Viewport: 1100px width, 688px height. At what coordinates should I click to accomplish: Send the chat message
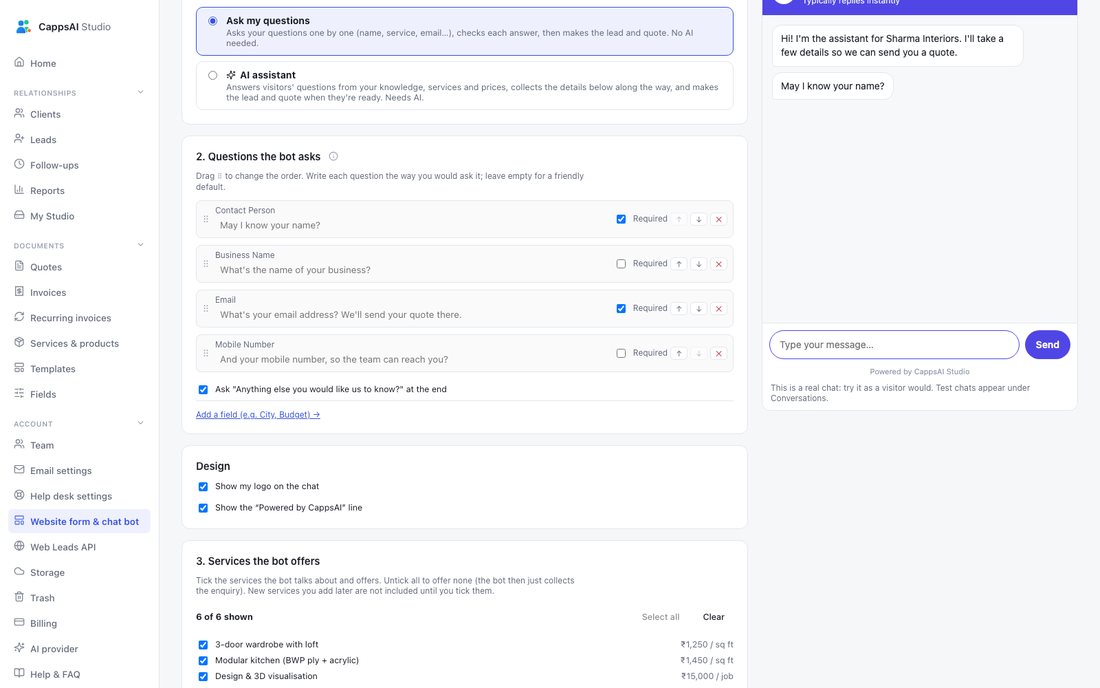click(1047, 344)
